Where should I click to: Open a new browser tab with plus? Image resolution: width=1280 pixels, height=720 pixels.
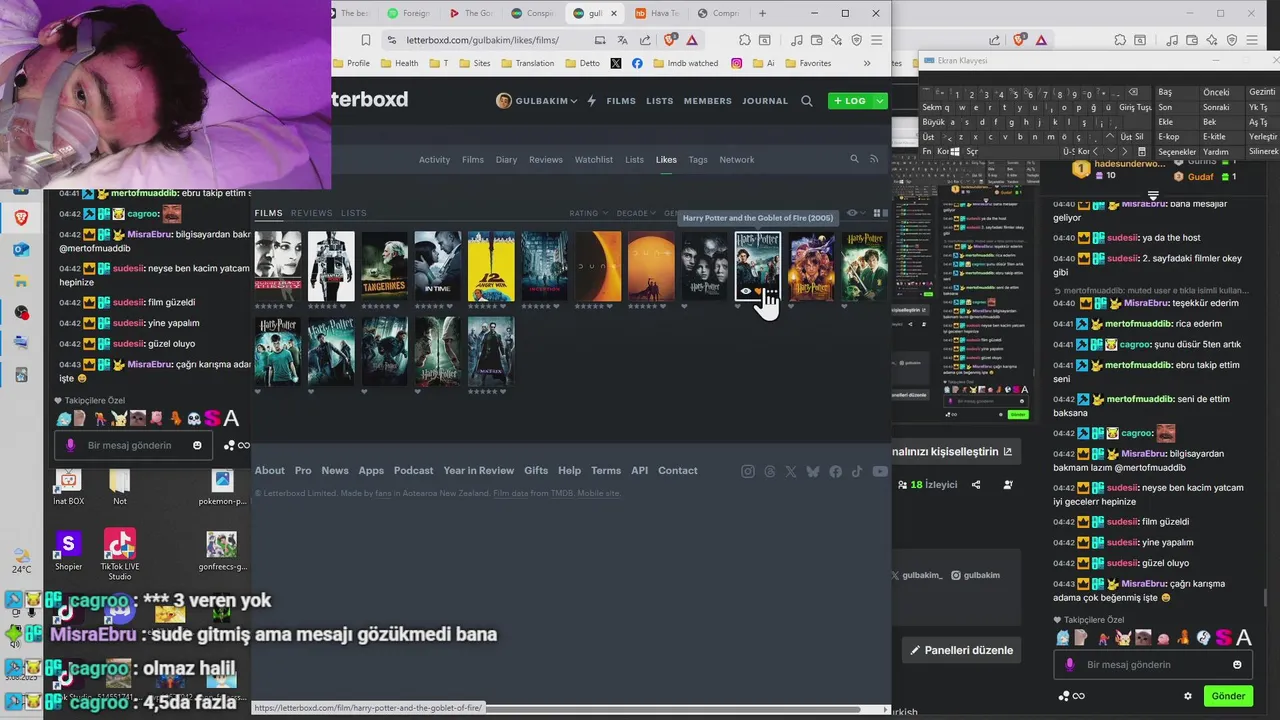click(x=762, y=13)
